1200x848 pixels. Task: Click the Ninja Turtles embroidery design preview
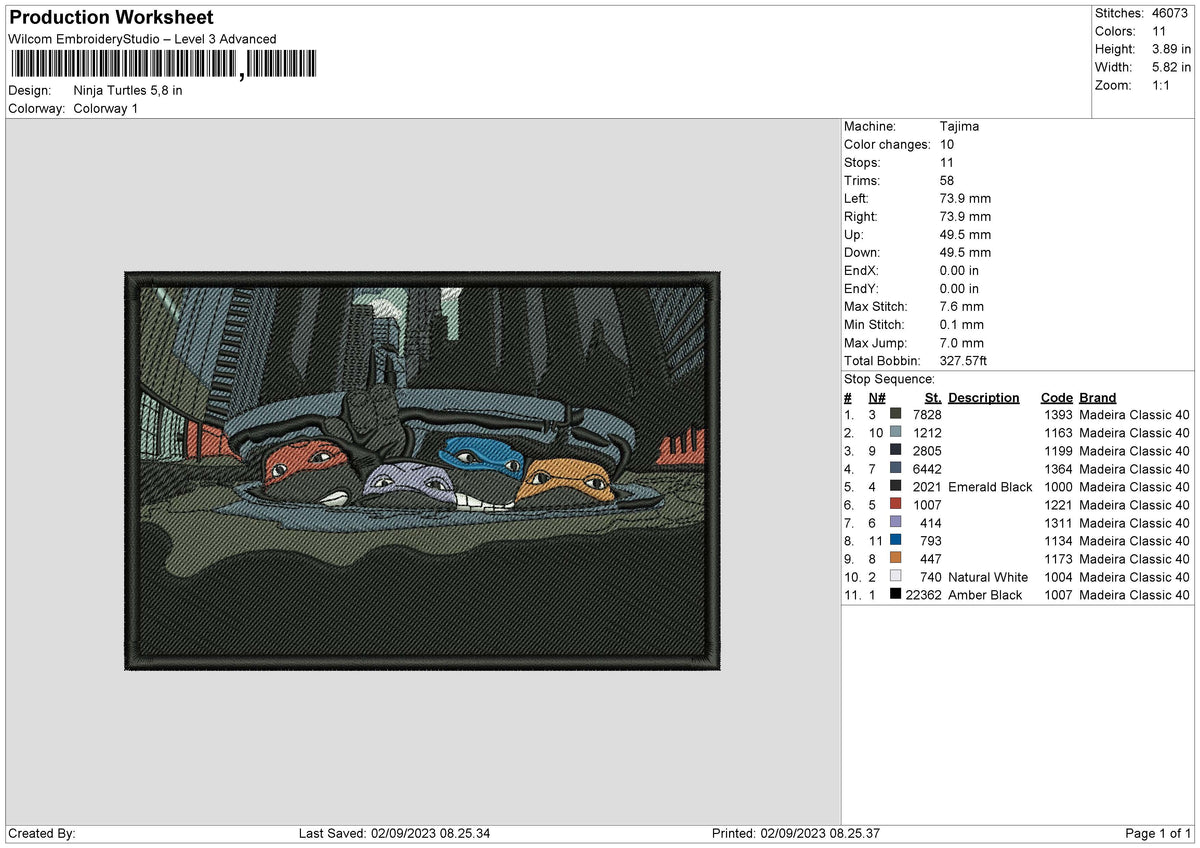[x=422, y=470]
